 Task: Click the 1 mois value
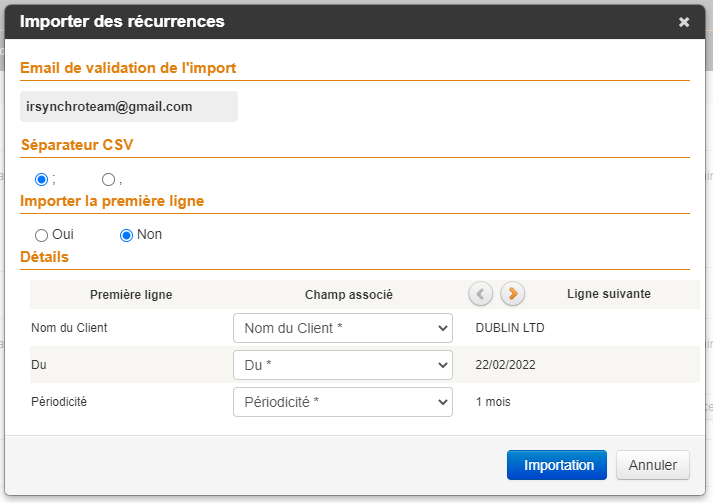coord(493,402)
